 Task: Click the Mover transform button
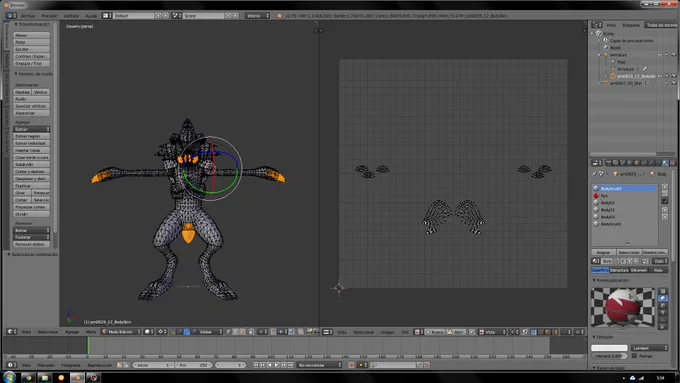31,35
